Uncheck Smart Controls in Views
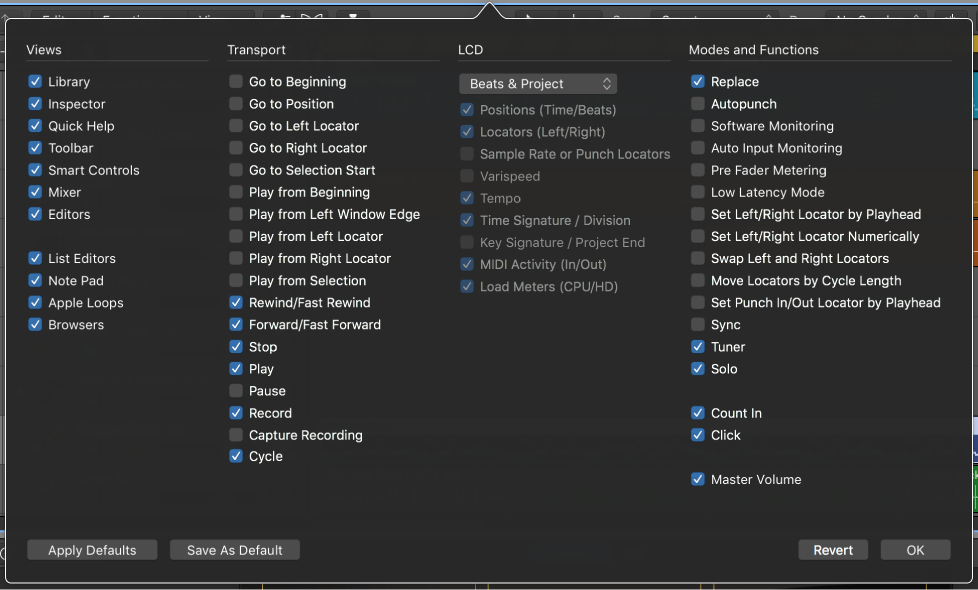Screen dimensions: 978x590 [x=37, y=170]
